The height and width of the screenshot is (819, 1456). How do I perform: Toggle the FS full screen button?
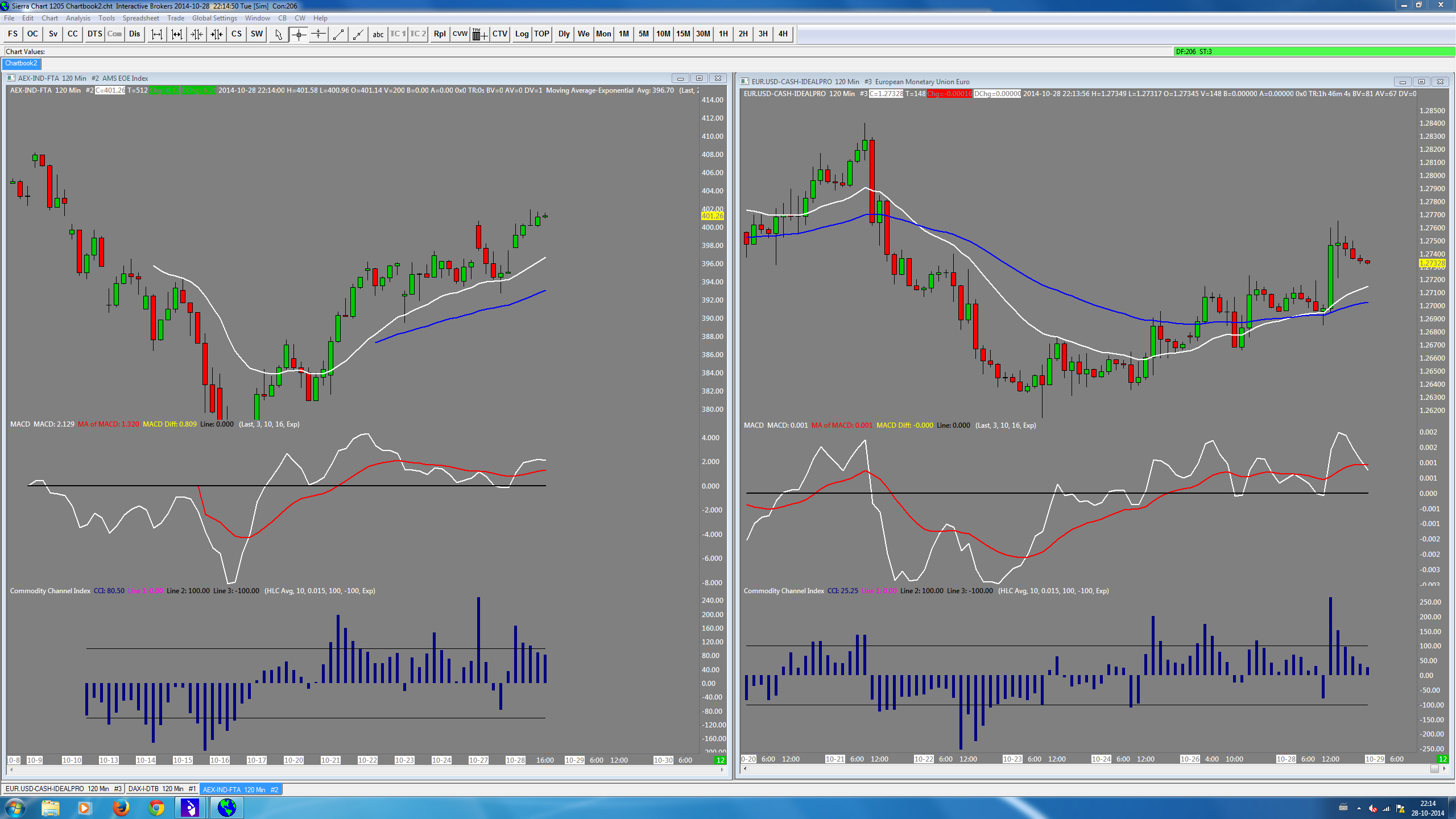point(13,34)
